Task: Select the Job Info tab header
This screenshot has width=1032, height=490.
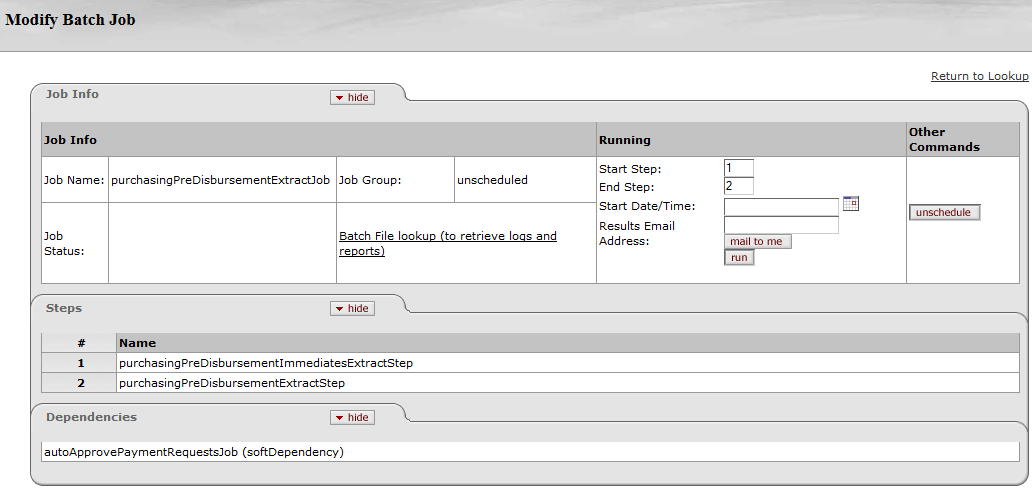Action: point(72,94)
